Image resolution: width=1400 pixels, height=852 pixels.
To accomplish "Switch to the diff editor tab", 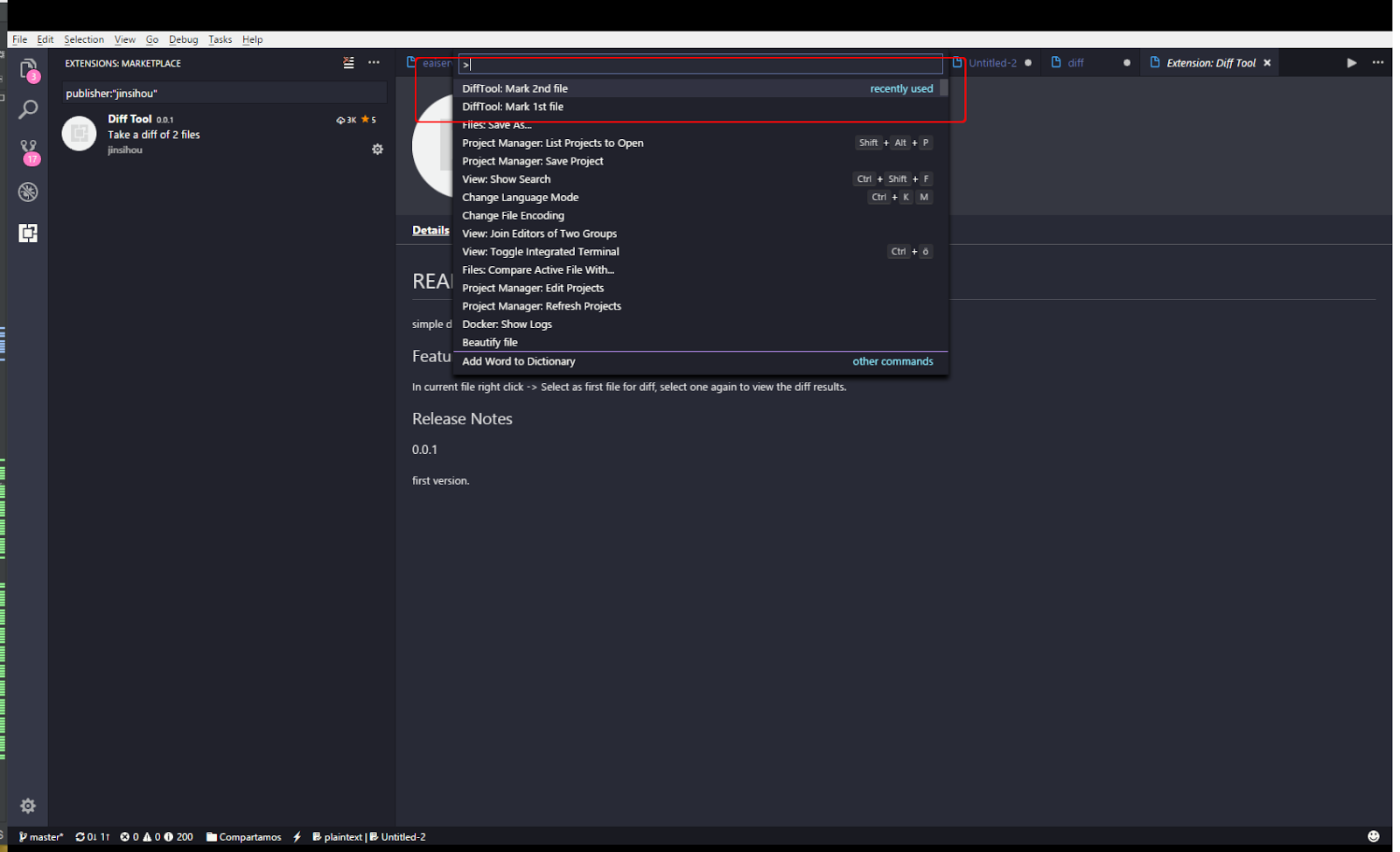I will [x=1090, y=63].
